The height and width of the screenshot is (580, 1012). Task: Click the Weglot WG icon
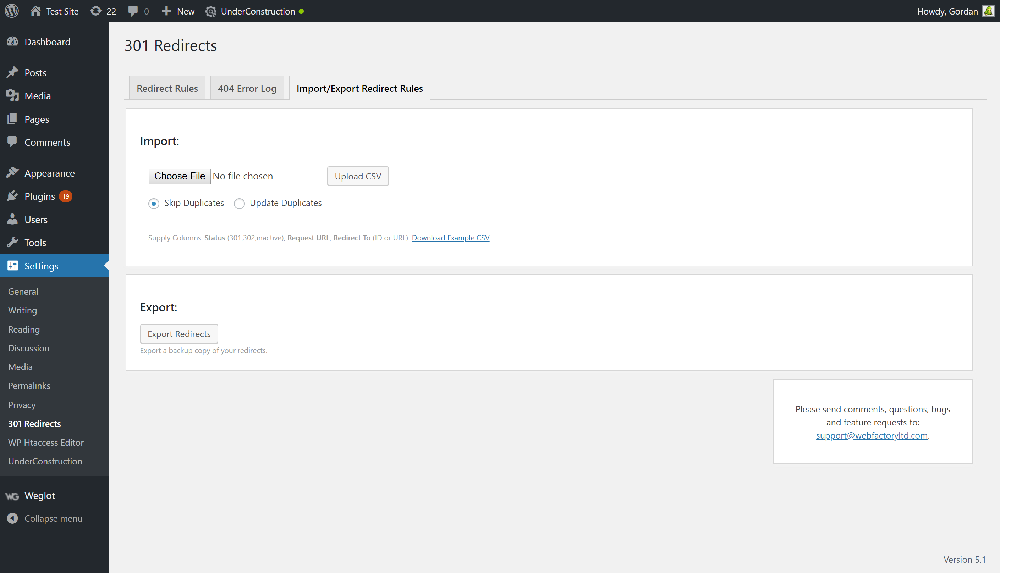(x=12, y=496)
